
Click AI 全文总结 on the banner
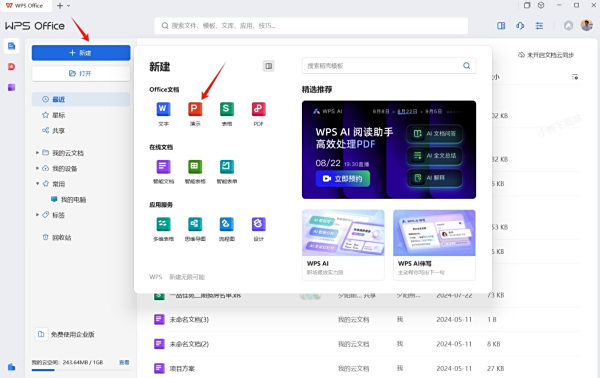click(434, 156)
